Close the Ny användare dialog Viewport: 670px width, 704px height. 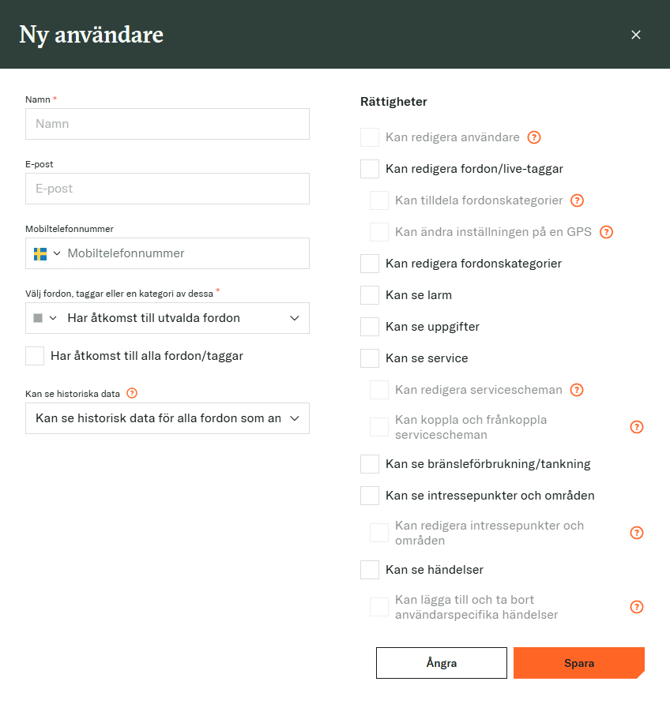coord(636,35)
